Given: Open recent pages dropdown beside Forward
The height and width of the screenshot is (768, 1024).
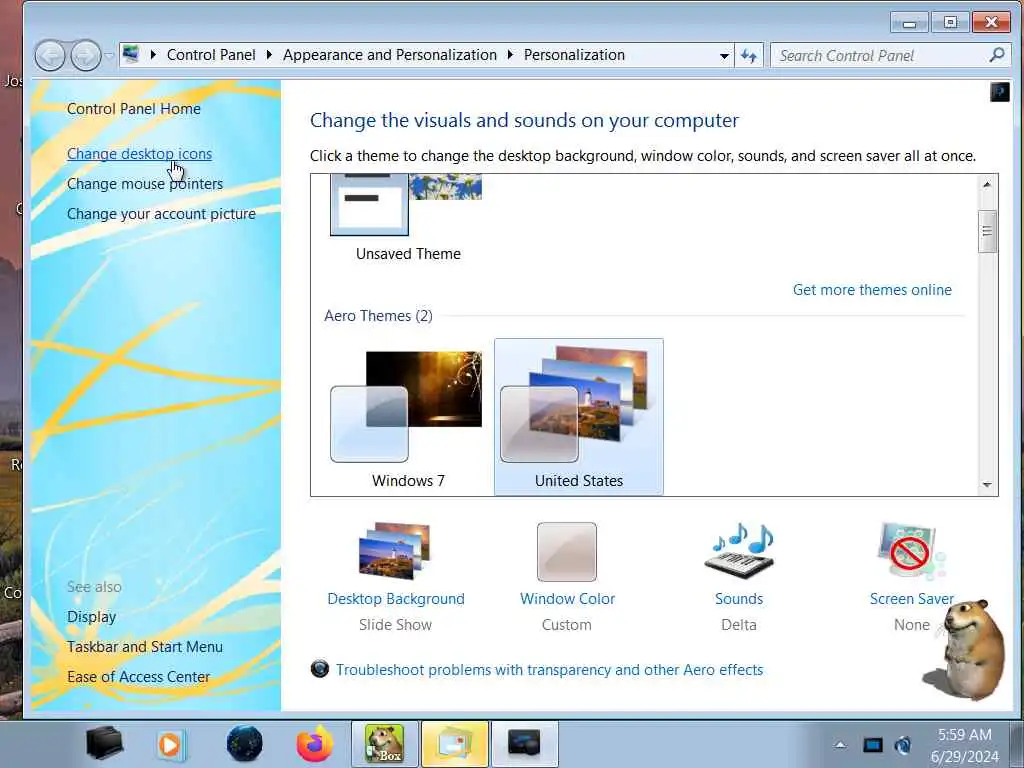Looking at the screenshot, I should point(109,56).
